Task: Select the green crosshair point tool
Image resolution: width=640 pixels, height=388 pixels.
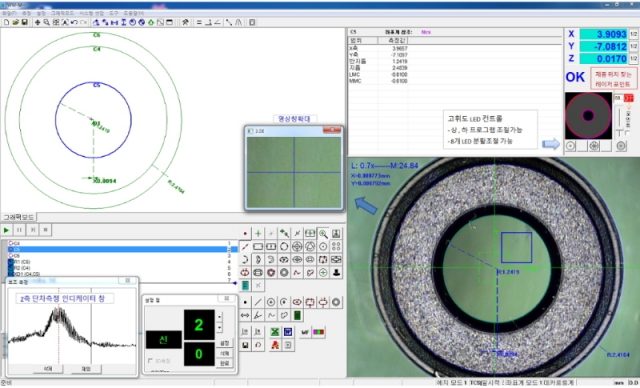Action: click(x=258, y=234)
